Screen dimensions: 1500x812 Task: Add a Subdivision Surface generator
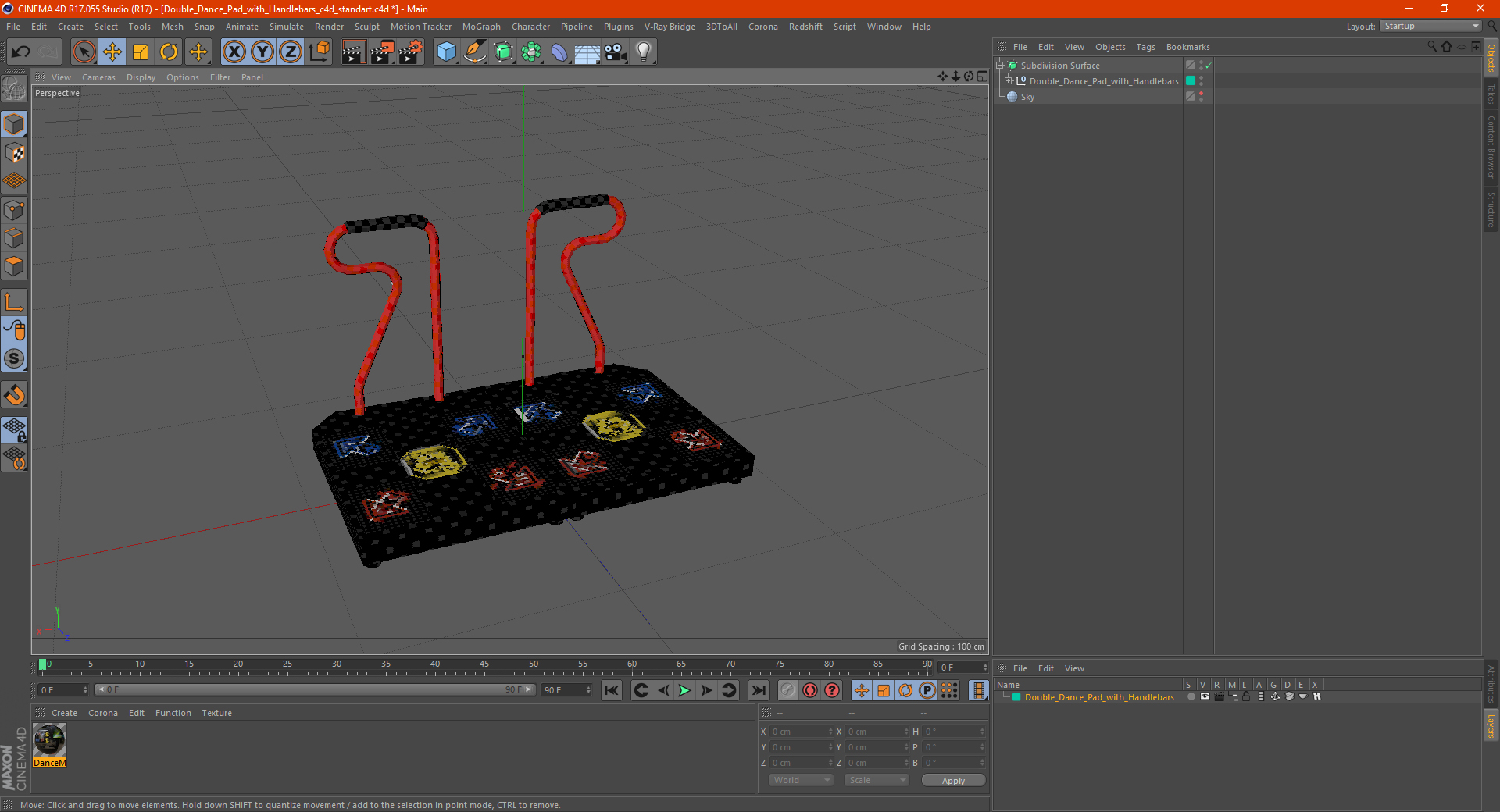[503, 52]
